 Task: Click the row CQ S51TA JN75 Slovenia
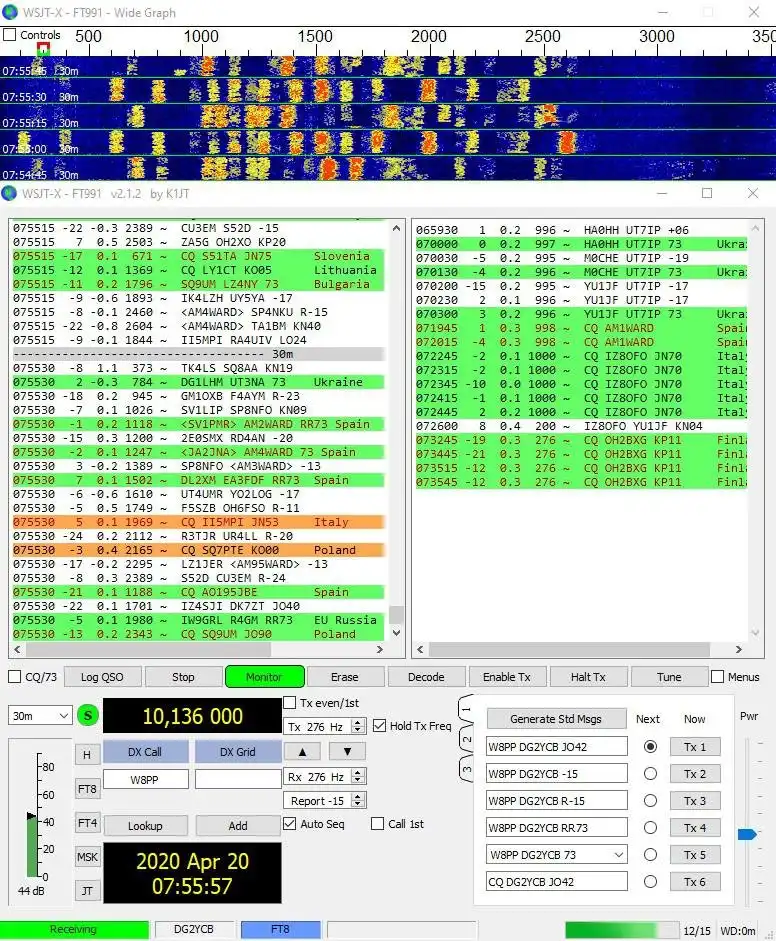pos(198,256)
